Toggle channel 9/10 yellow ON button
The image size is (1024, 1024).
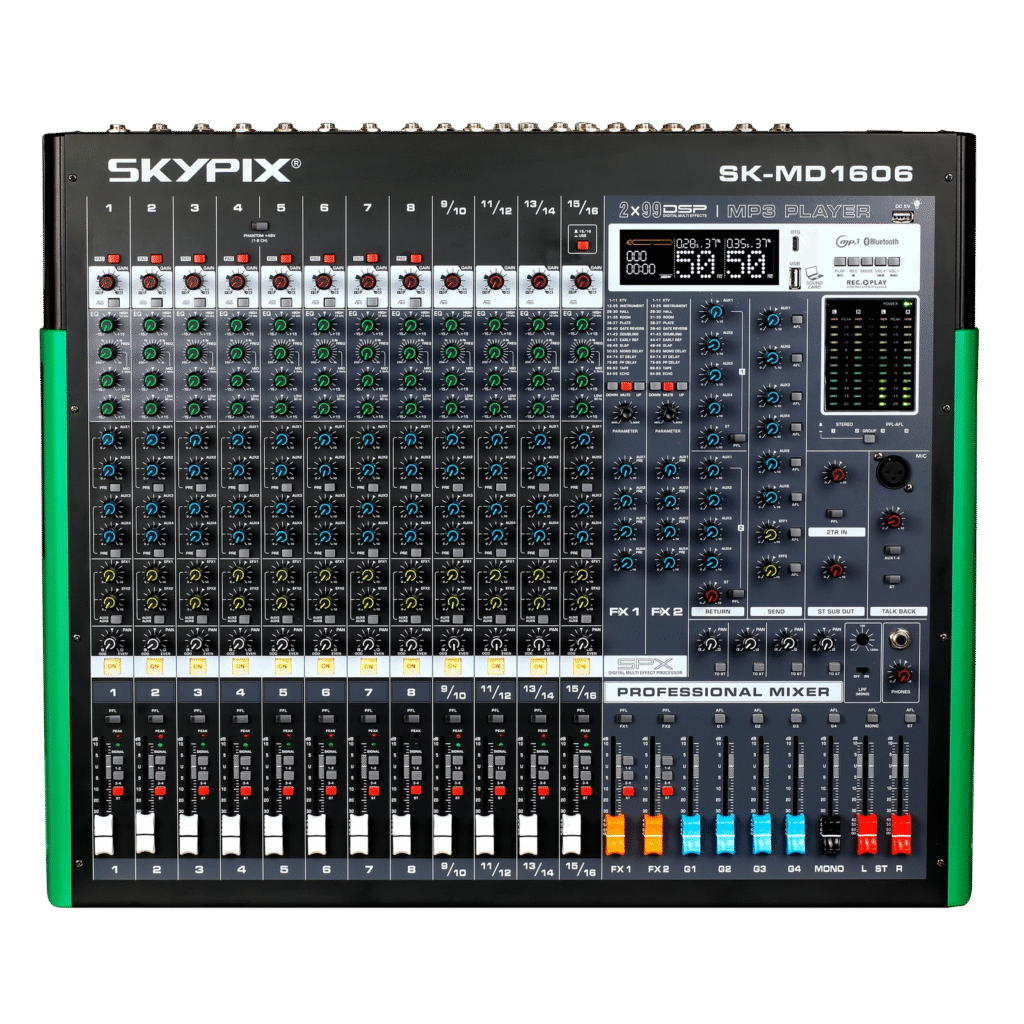click(453, 666)
